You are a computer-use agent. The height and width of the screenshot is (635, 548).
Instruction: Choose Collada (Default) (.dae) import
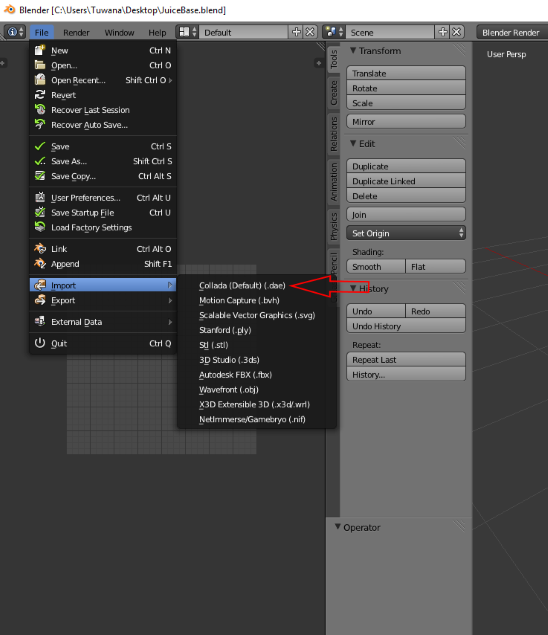pos(242,286)
